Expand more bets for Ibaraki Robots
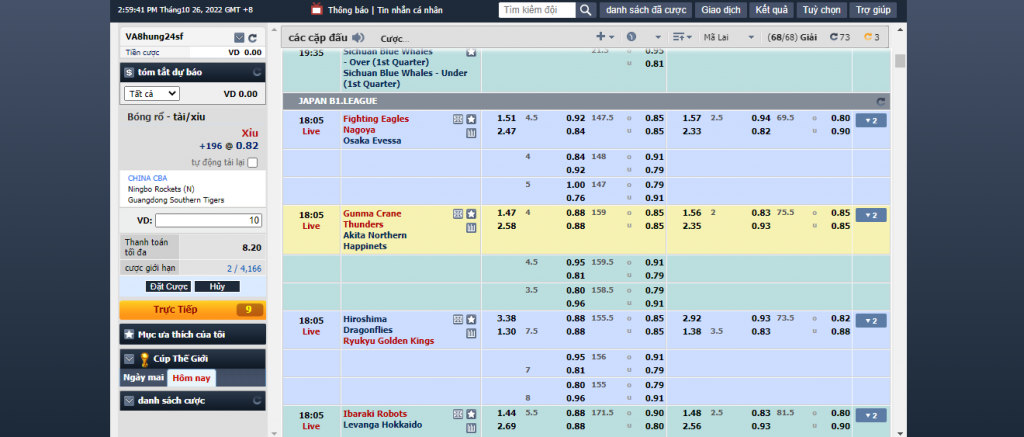The image size is (1024, 437). (x=871, y=415)
